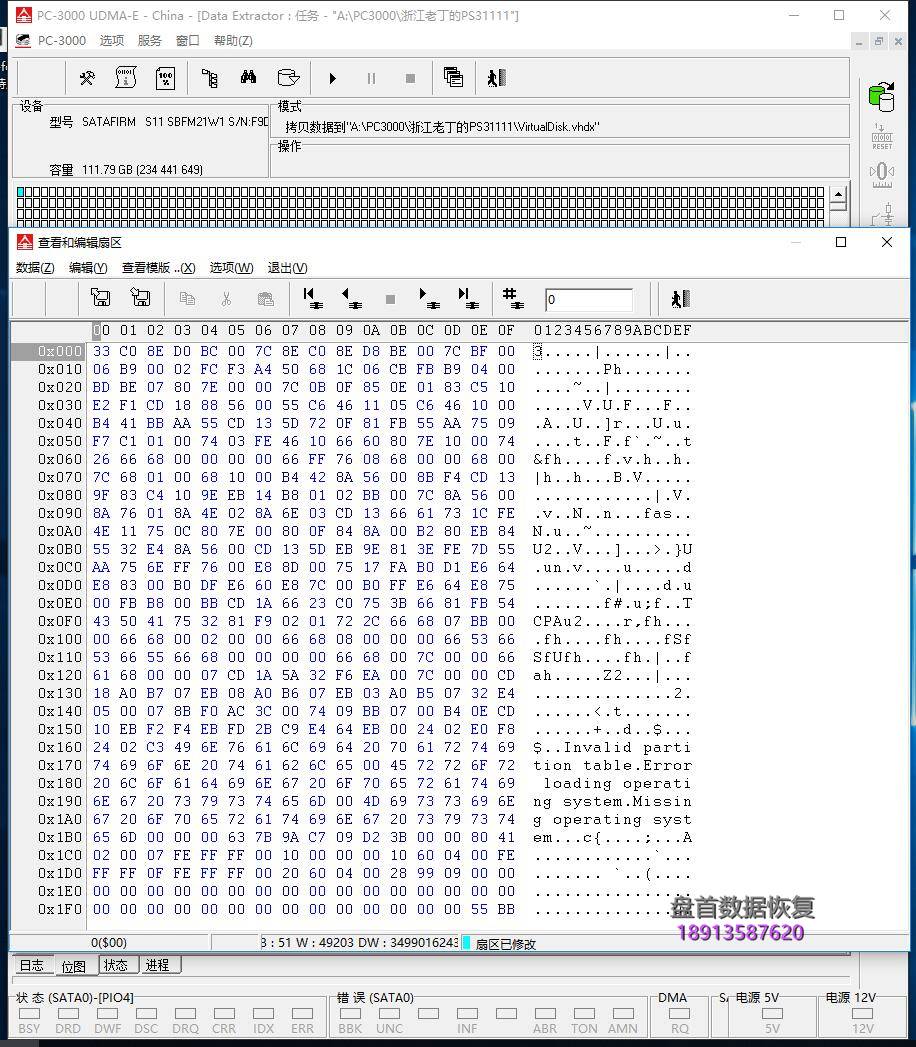Click the exit icon on the main toolbar
Viewport: 916px width, 1047px height.
(496, 78)
